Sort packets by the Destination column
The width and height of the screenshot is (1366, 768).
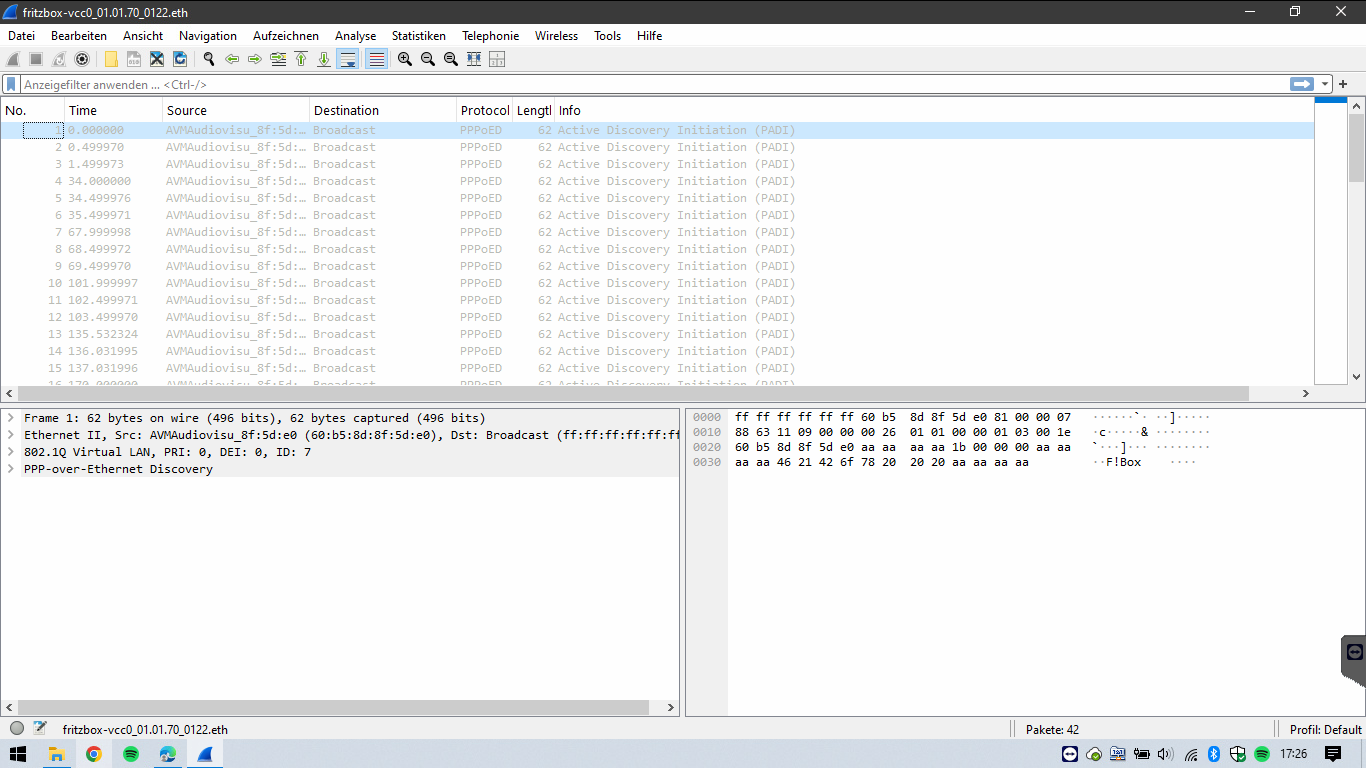click(x=383, y=110)
